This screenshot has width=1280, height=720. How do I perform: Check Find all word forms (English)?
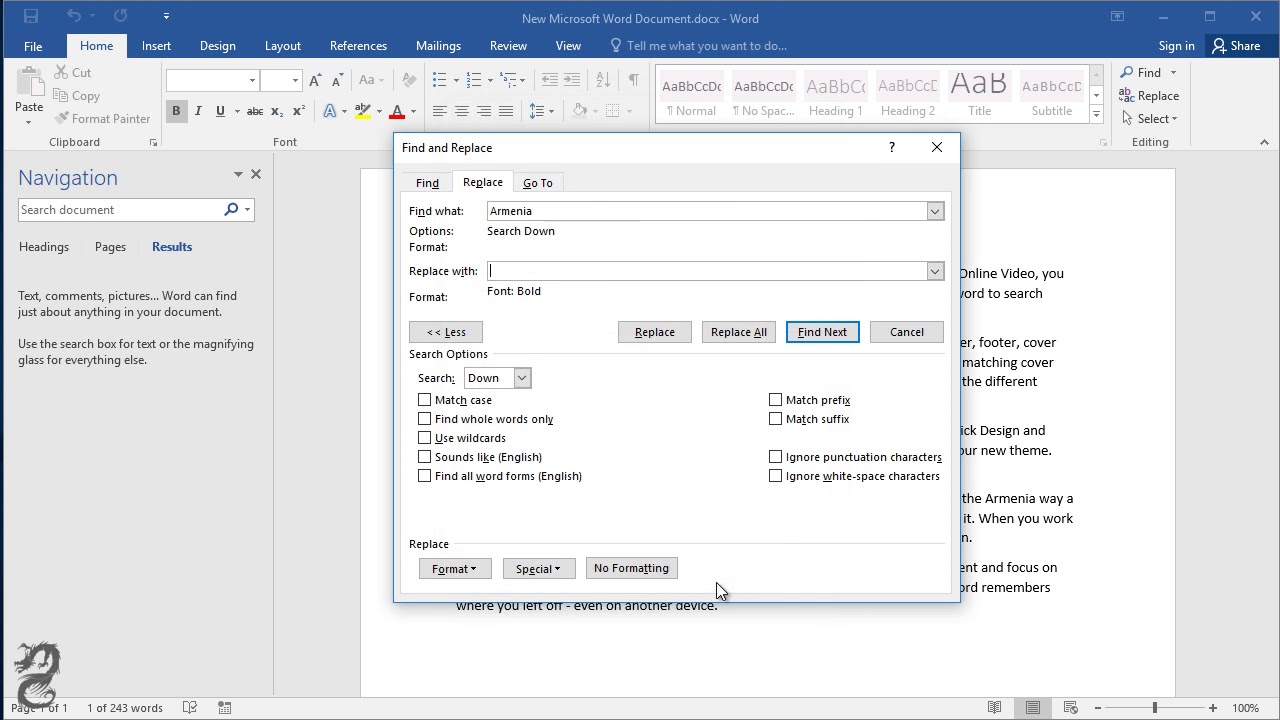pyautogui.click(x=424, y=476)
